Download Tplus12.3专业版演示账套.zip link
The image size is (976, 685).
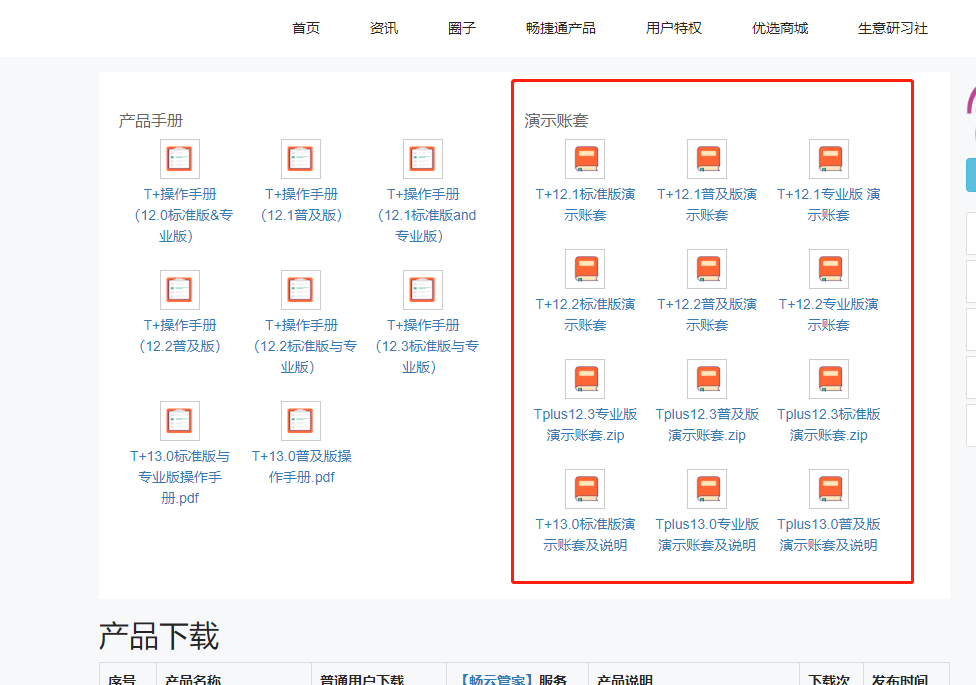coord(585,425)
